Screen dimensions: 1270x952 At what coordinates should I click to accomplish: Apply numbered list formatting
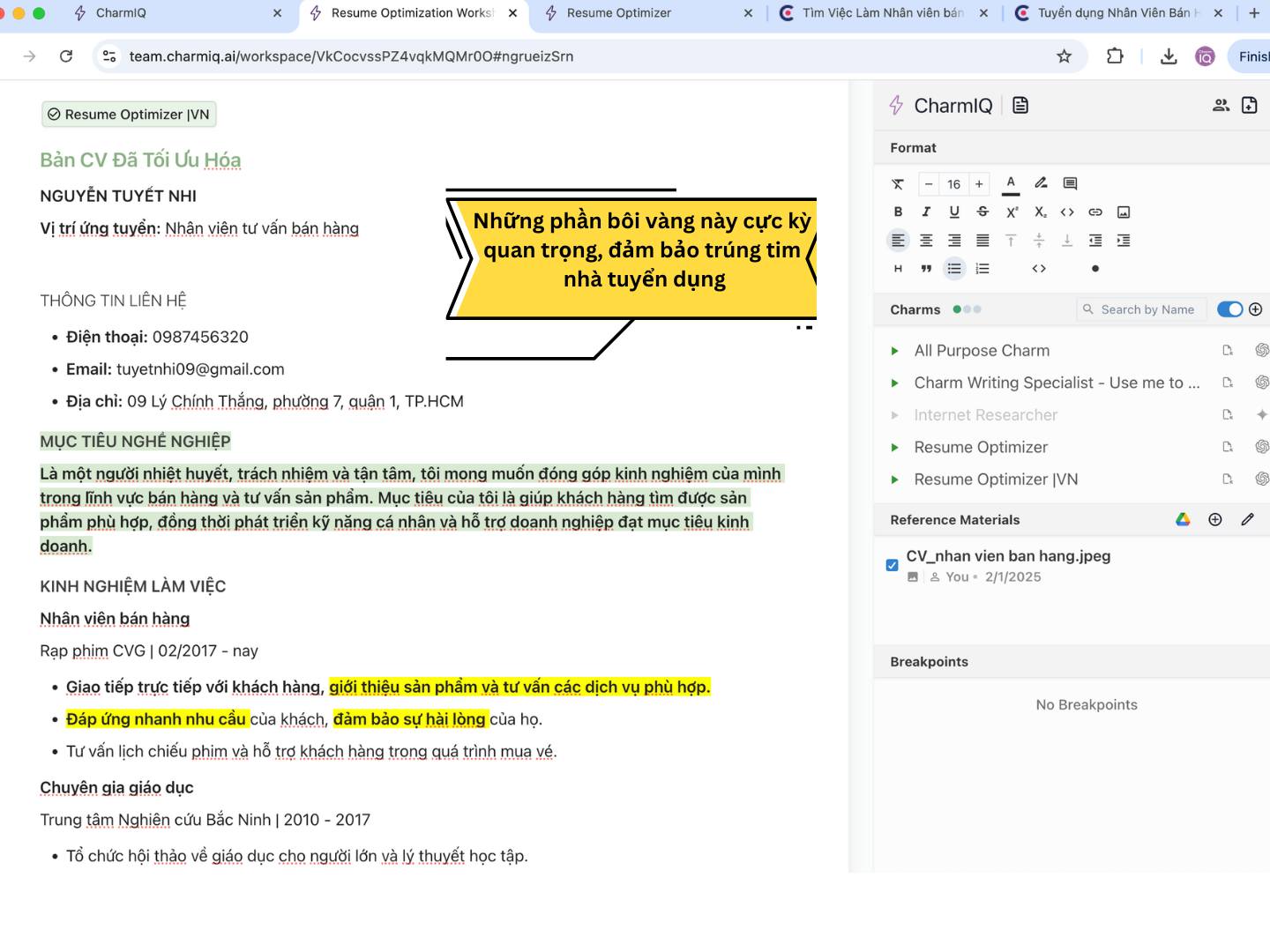982,269
